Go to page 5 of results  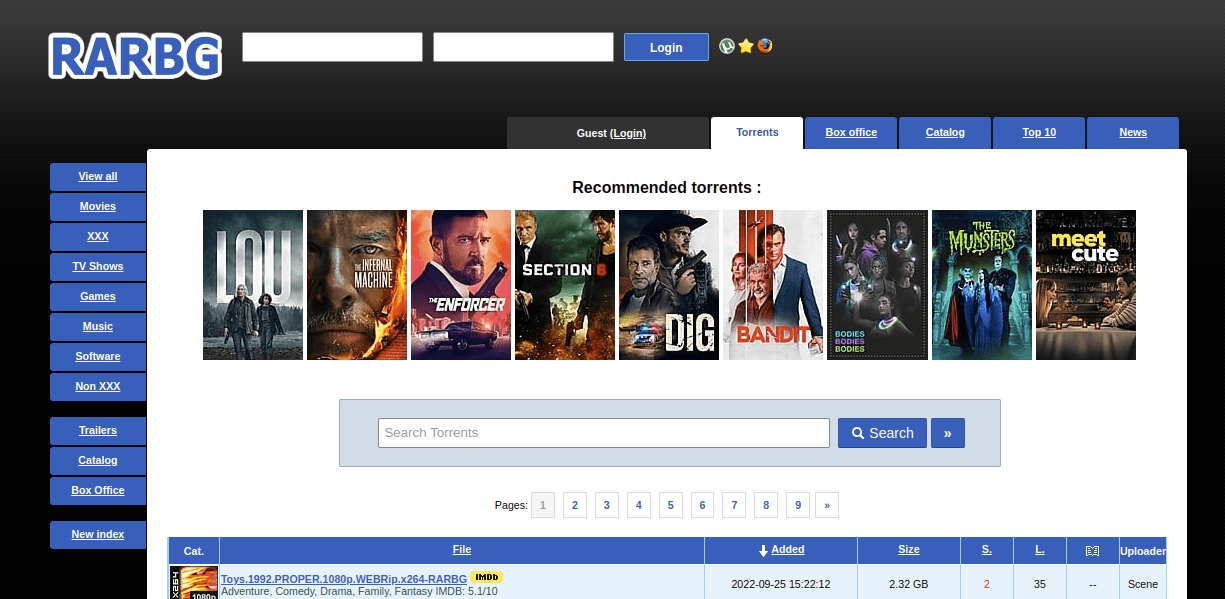[x=670, y=505]
